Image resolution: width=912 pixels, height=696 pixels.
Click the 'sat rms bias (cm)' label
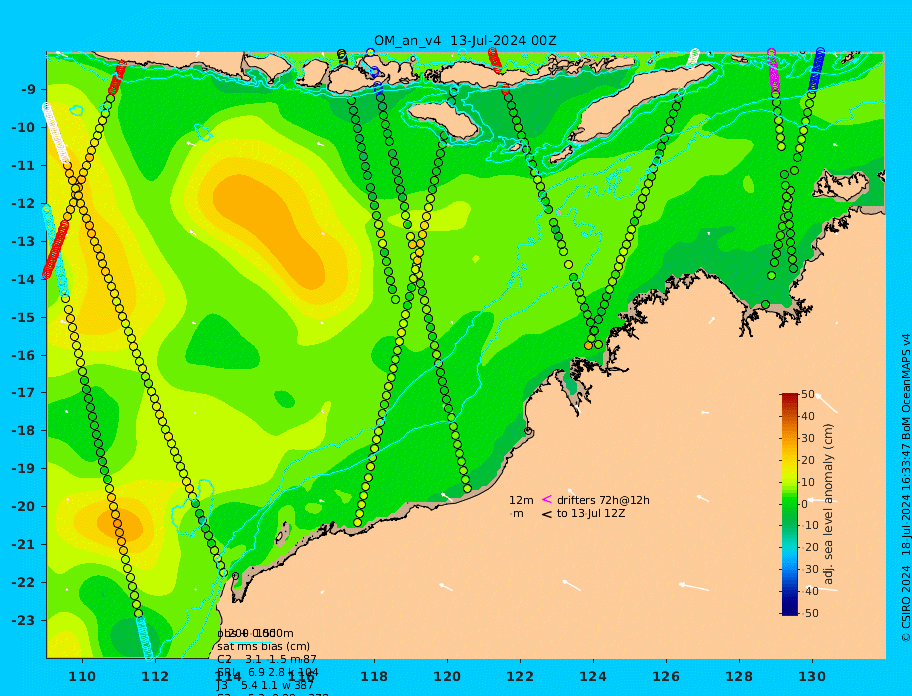tap(263, 646)
